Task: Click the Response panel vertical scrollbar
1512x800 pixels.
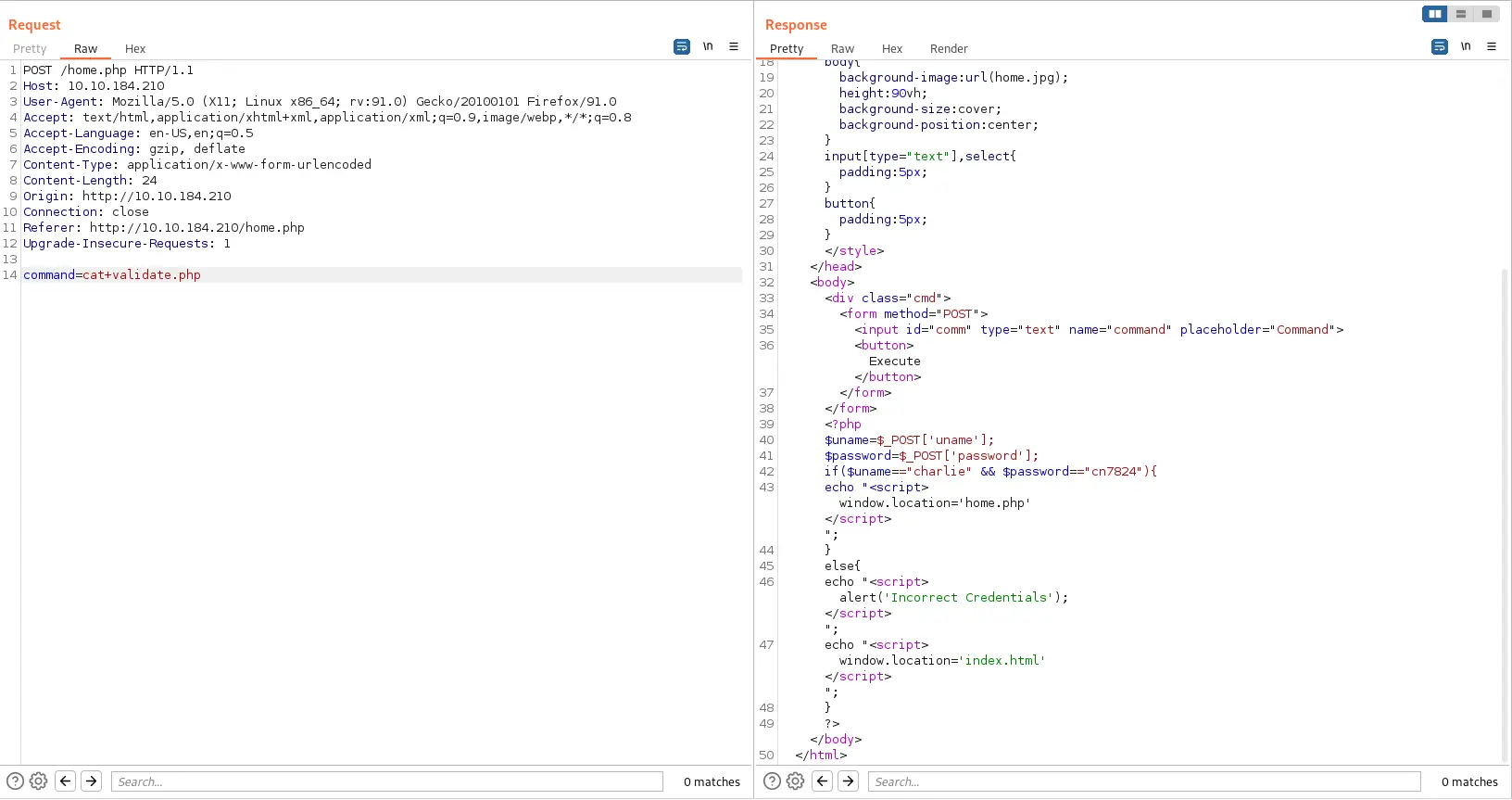Action: (x=1505, y=514)
